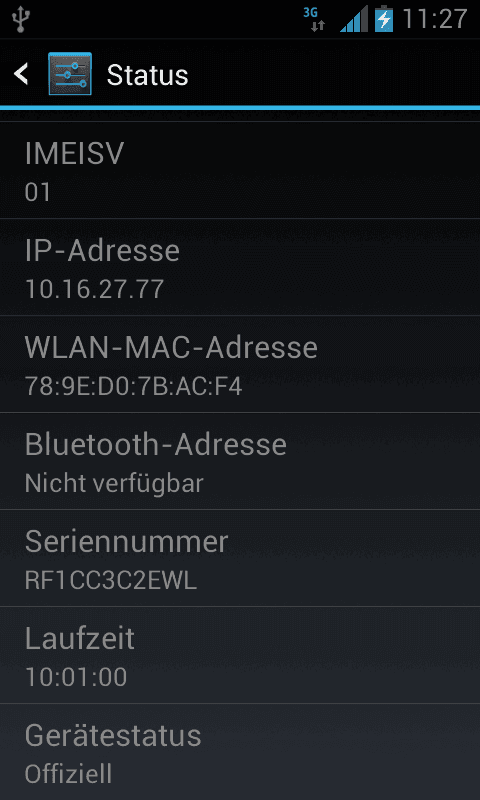Tap the IP value 10.16.27.77

coord(94,289)
